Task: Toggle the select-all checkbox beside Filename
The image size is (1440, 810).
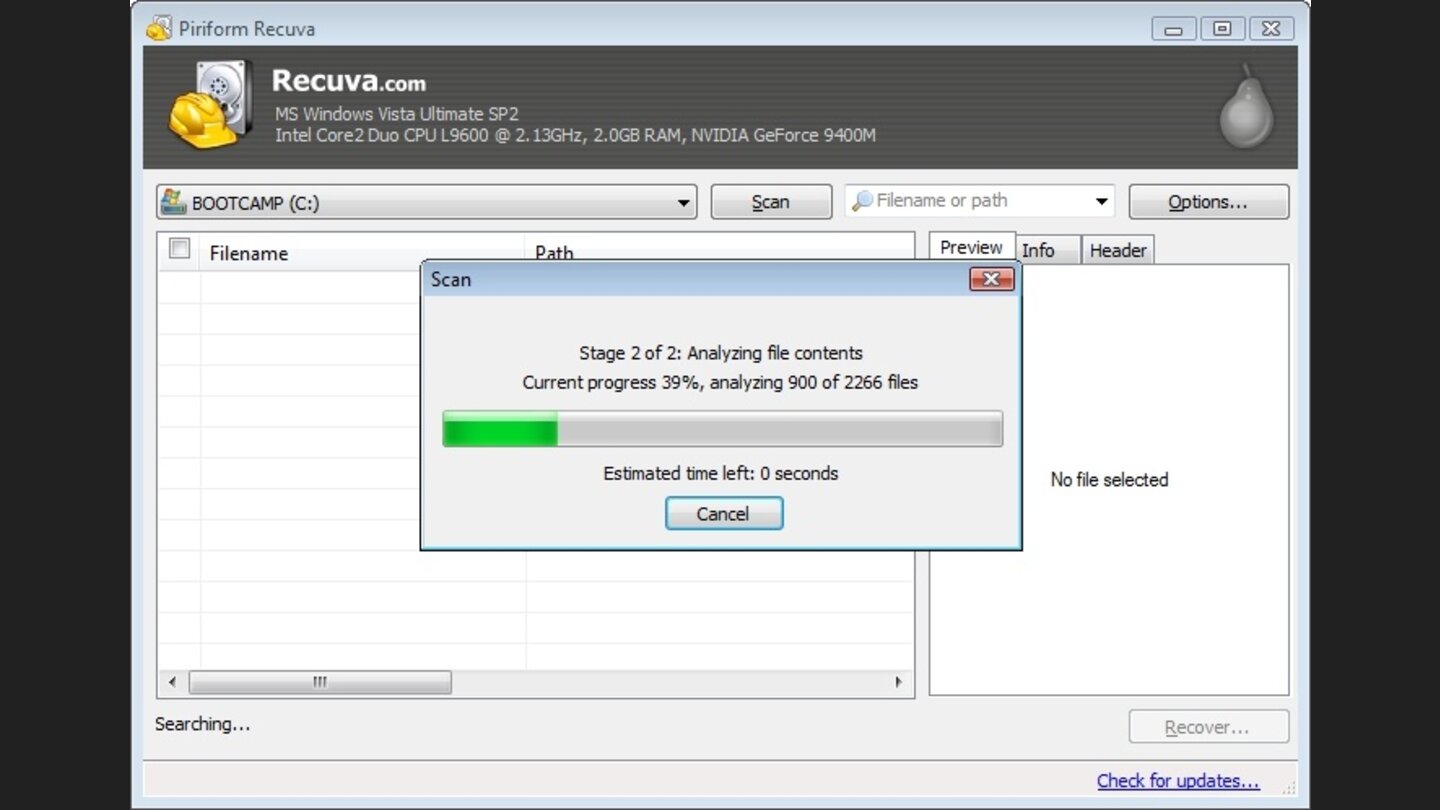Action: 180,249
